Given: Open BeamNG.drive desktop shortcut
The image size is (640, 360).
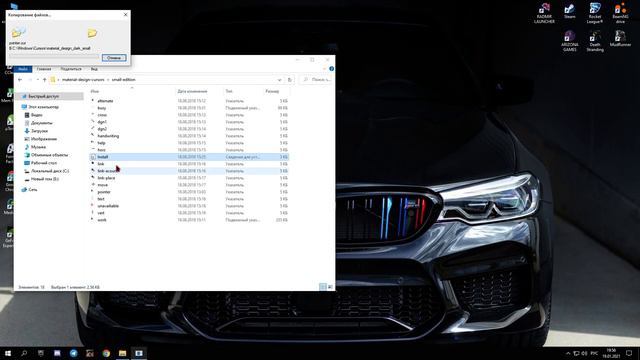Looking at the screenshot, I should [620, 13].
